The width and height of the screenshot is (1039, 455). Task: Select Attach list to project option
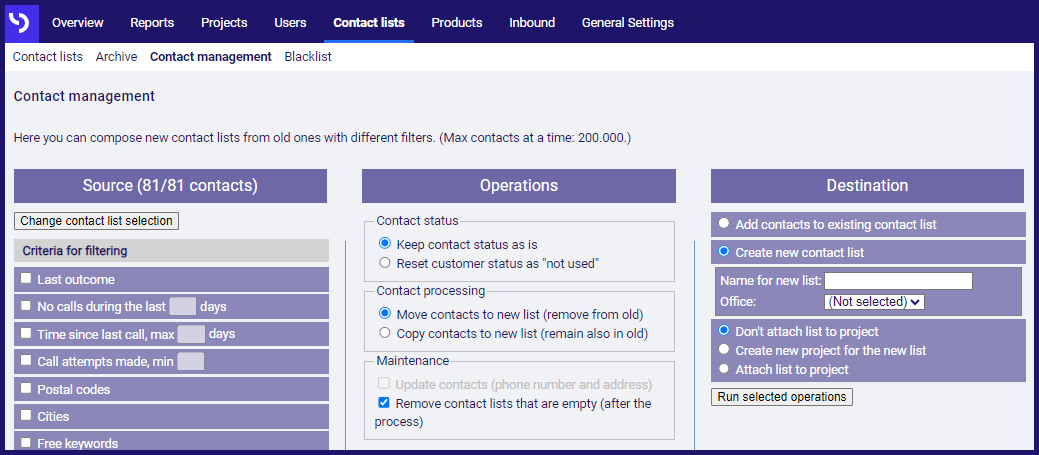coord(724,368)
